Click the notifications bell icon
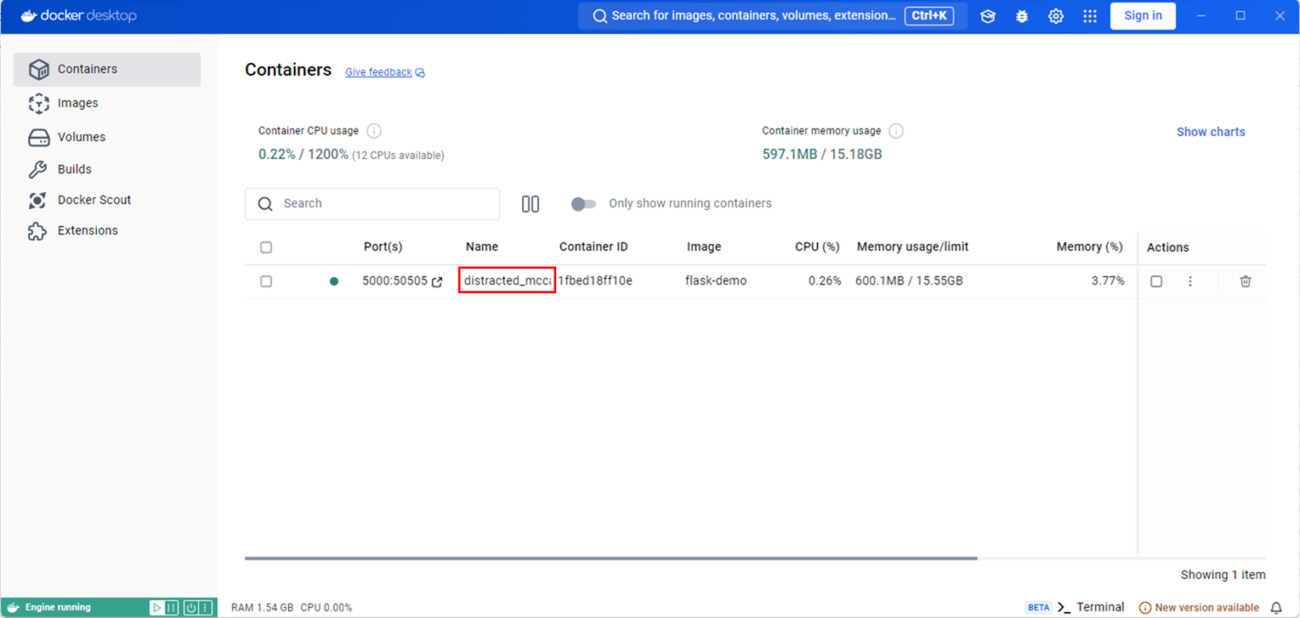This screenshot has height=618, width=1300. tap(1276, 607)
